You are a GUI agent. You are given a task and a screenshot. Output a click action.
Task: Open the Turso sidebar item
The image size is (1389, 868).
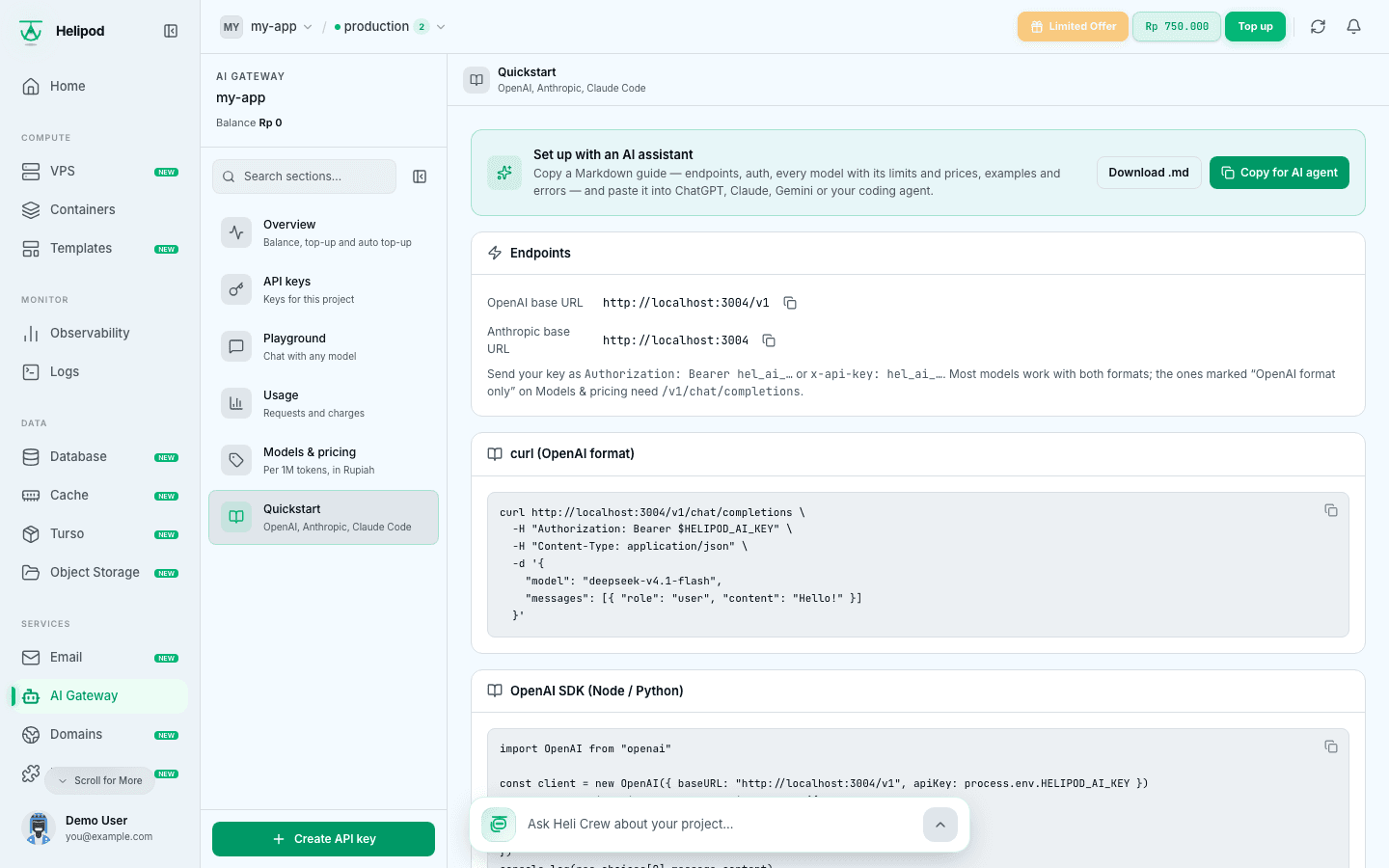coord(99,533)
